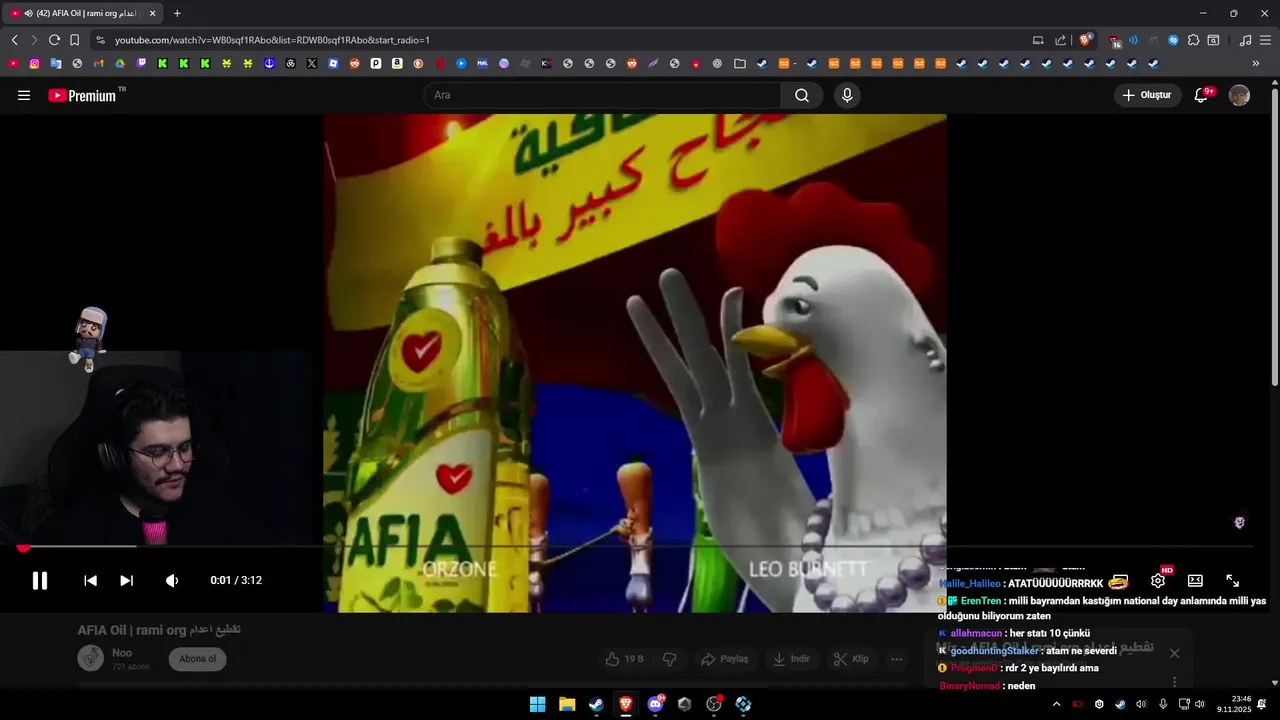This screenshot has width=1280, height=720.
Task: Create a clip via Klip
Action: pyautogui.click(x=852, y=659)
